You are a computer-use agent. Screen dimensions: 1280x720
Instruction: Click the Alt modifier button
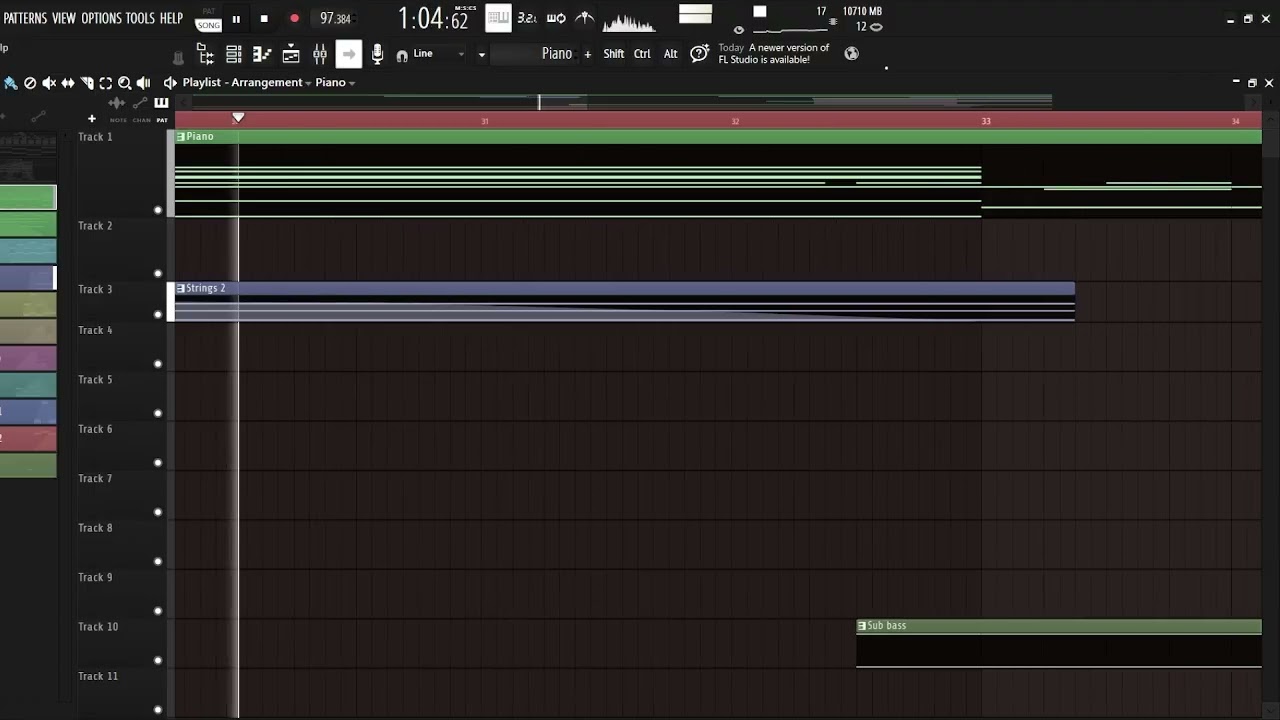(x=670, y=54)
